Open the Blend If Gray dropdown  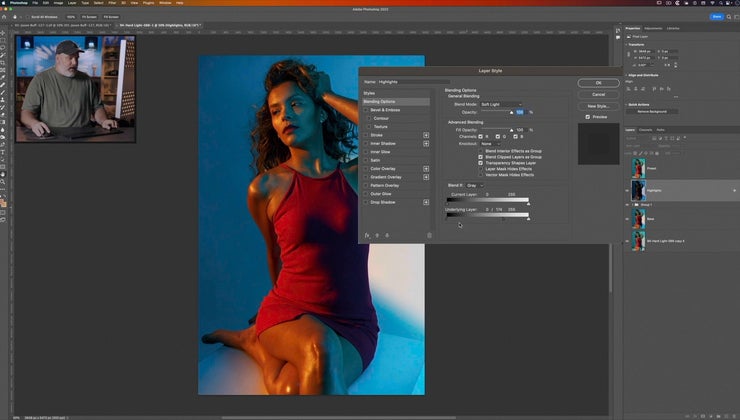(475, 185)
